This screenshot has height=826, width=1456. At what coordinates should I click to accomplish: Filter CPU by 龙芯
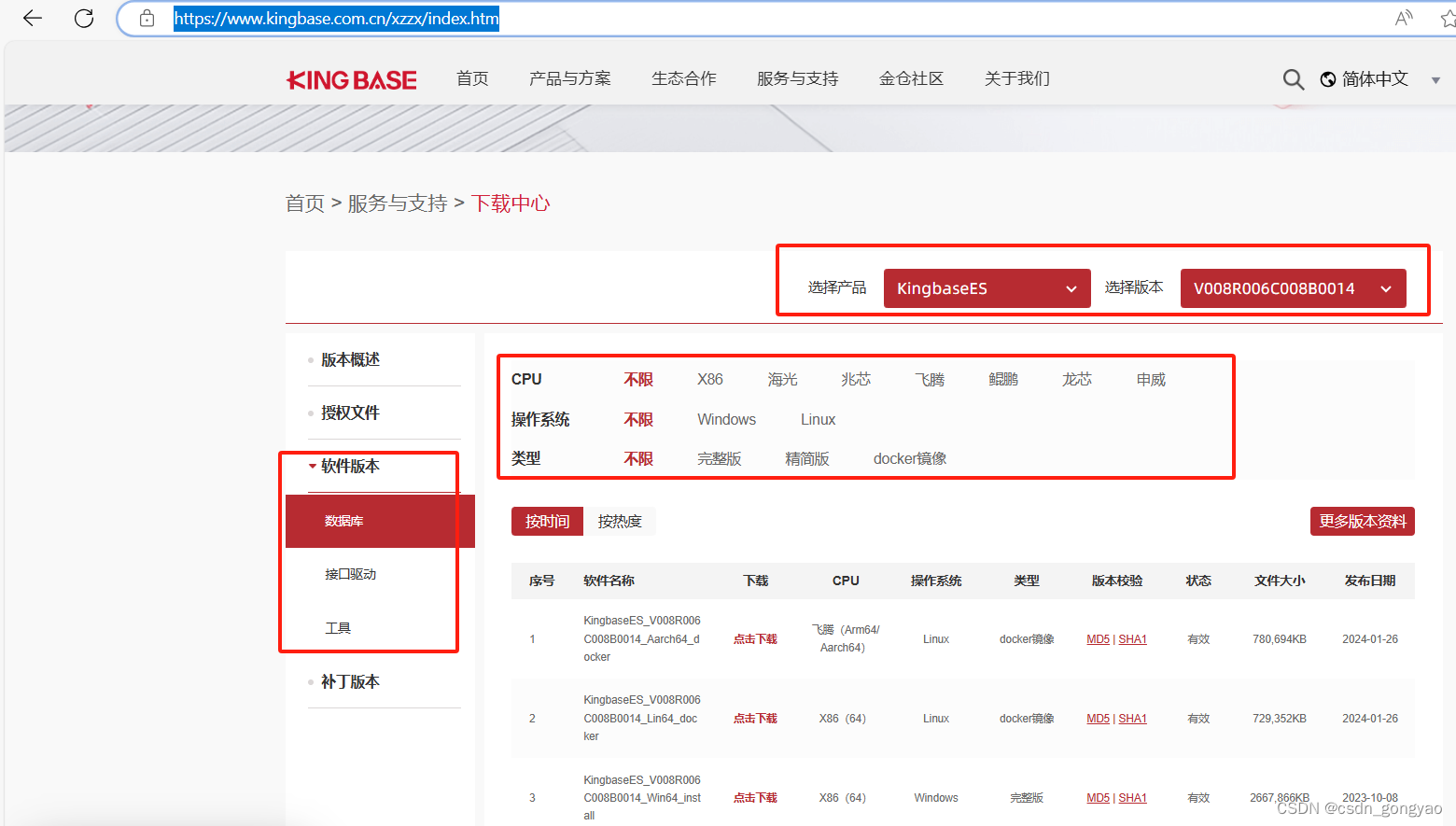(x=1077, y=379)
